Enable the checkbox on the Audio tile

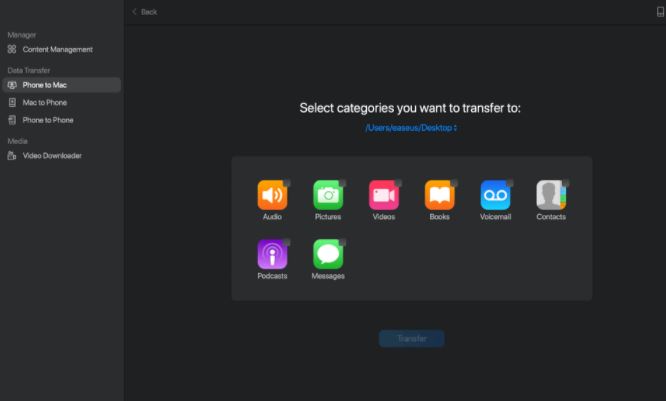(286, 183)
